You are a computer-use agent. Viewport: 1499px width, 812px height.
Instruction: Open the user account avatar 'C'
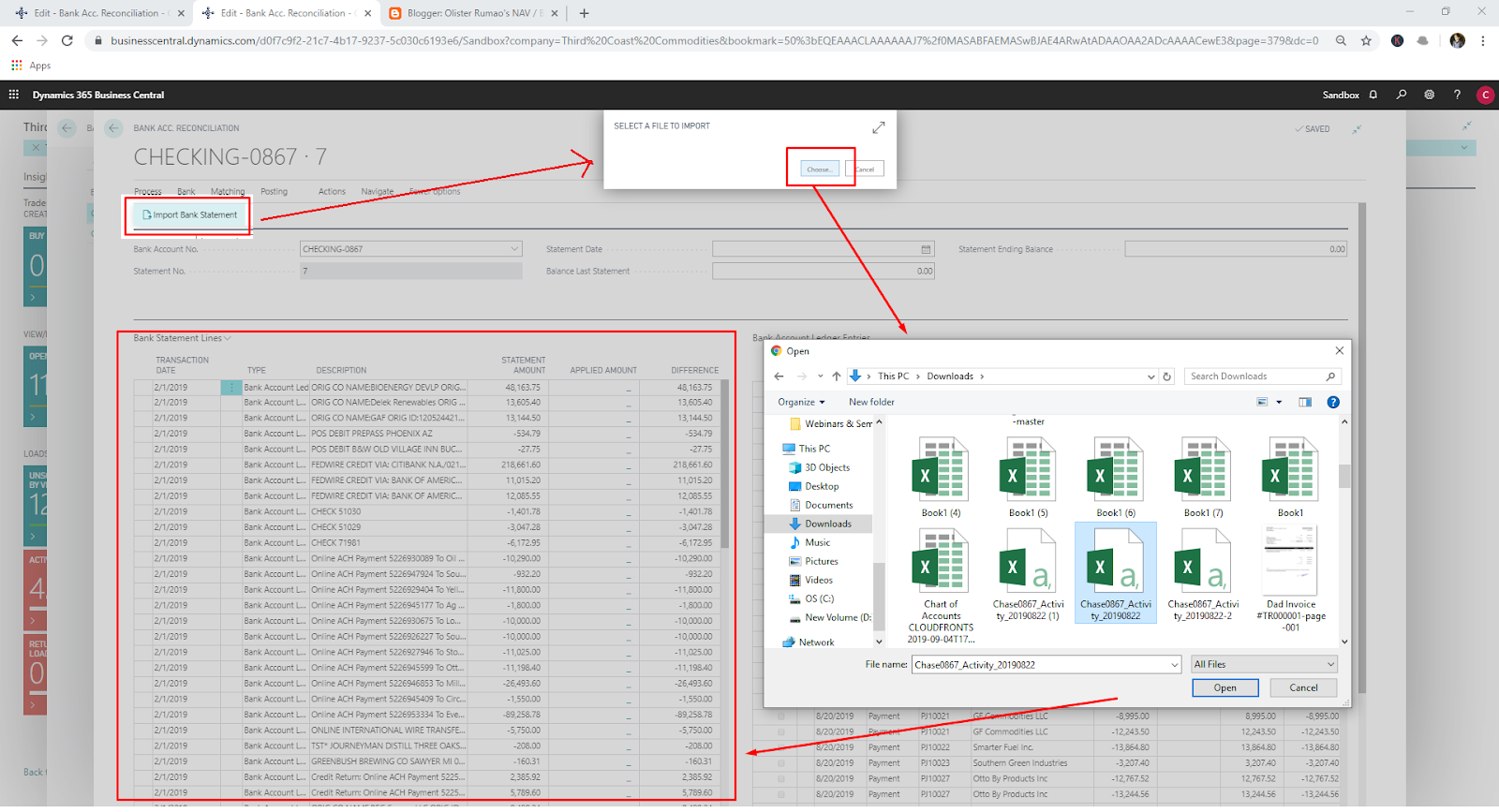[x=1485, y=95]
